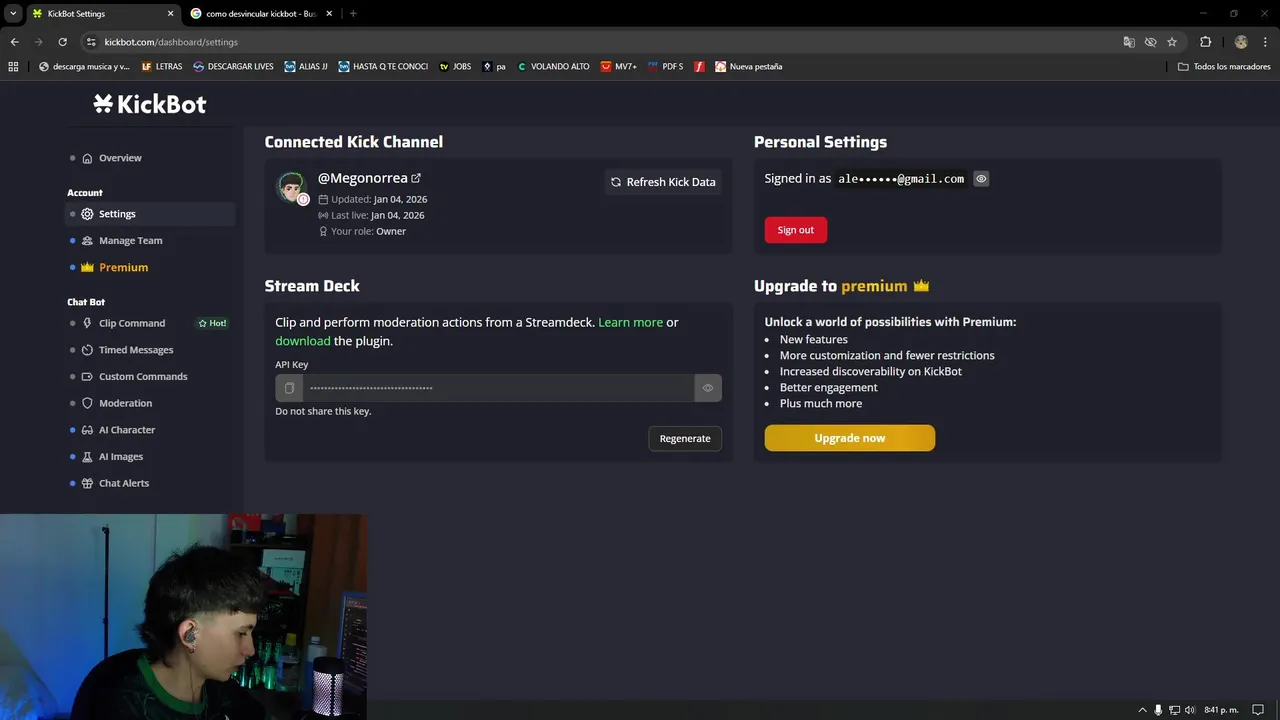Click the eye-off tracking icon in address bar
Screen dimensions: 1280x720
point(1151,42)
